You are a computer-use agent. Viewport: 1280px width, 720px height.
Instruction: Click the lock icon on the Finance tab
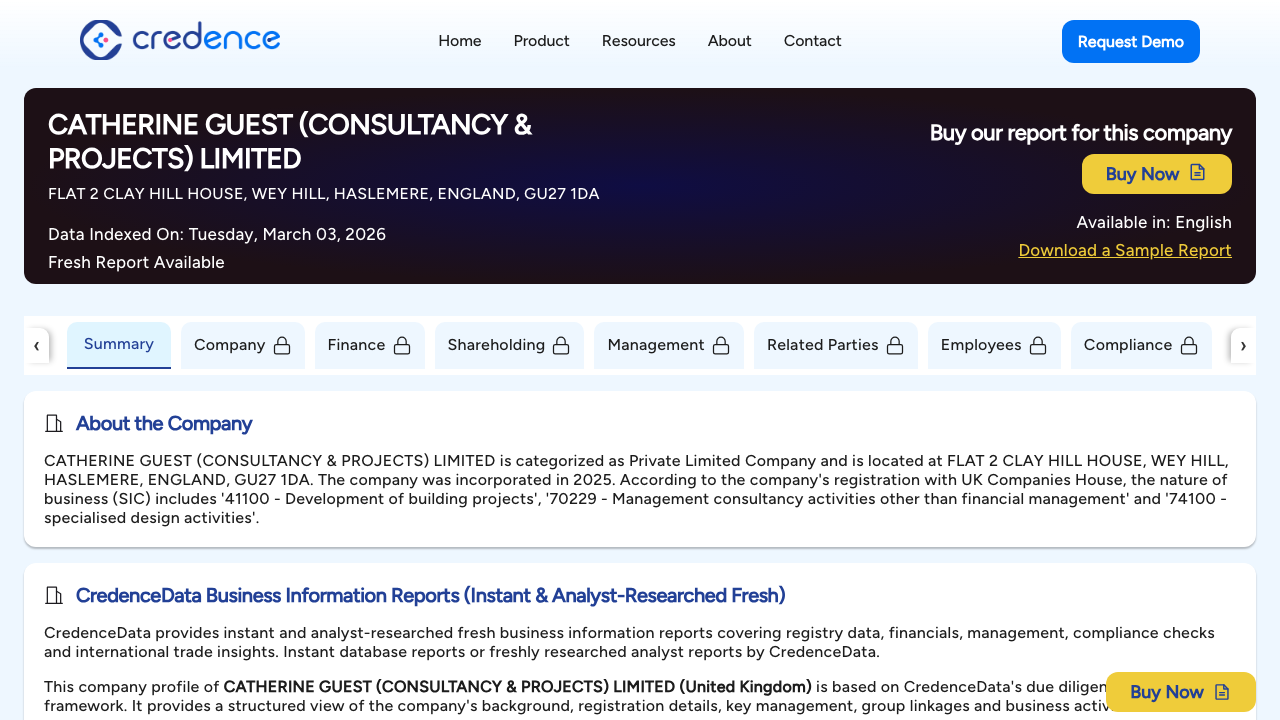coord(401,344)
